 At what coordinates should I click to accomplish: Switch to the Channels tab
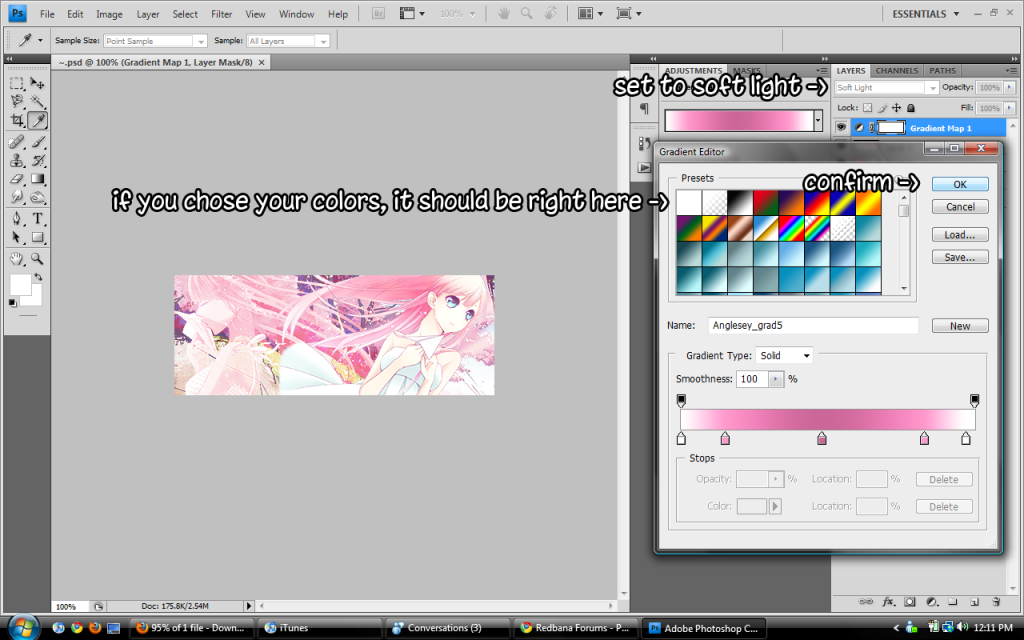[x=897, y=71]
